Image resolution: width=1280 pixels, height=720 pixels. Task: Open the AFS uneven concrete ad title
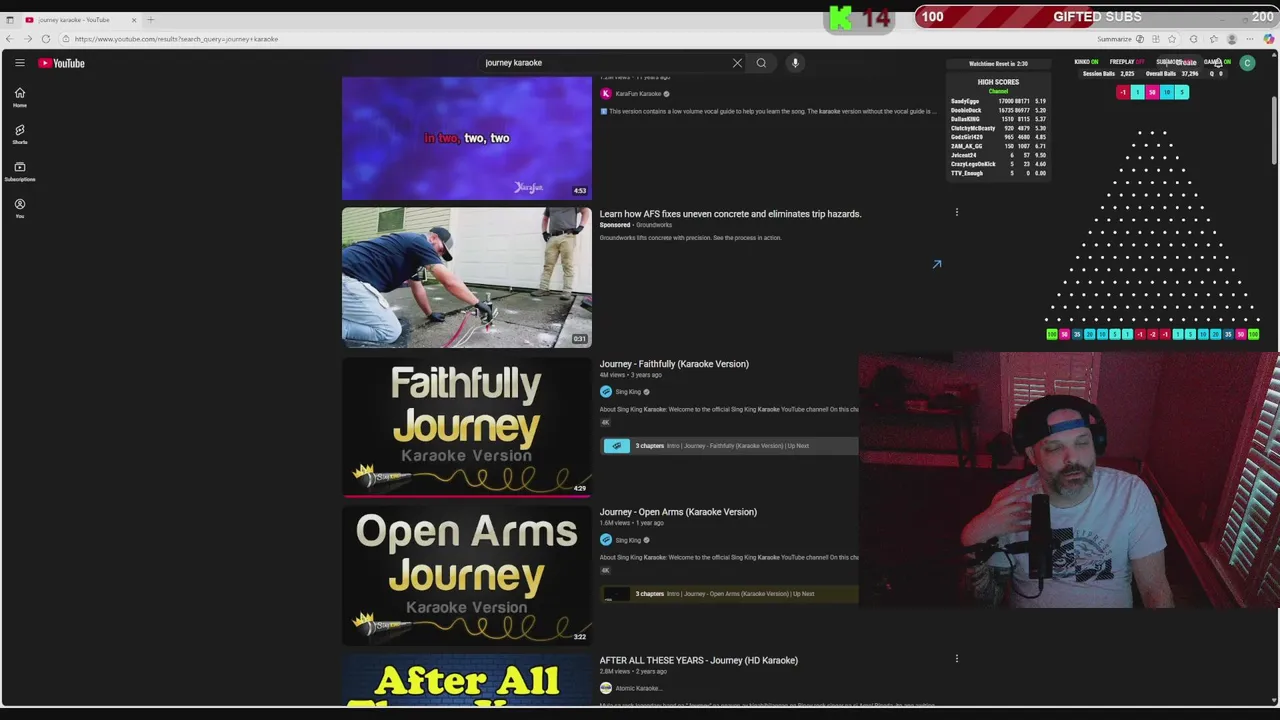[730, 214]
